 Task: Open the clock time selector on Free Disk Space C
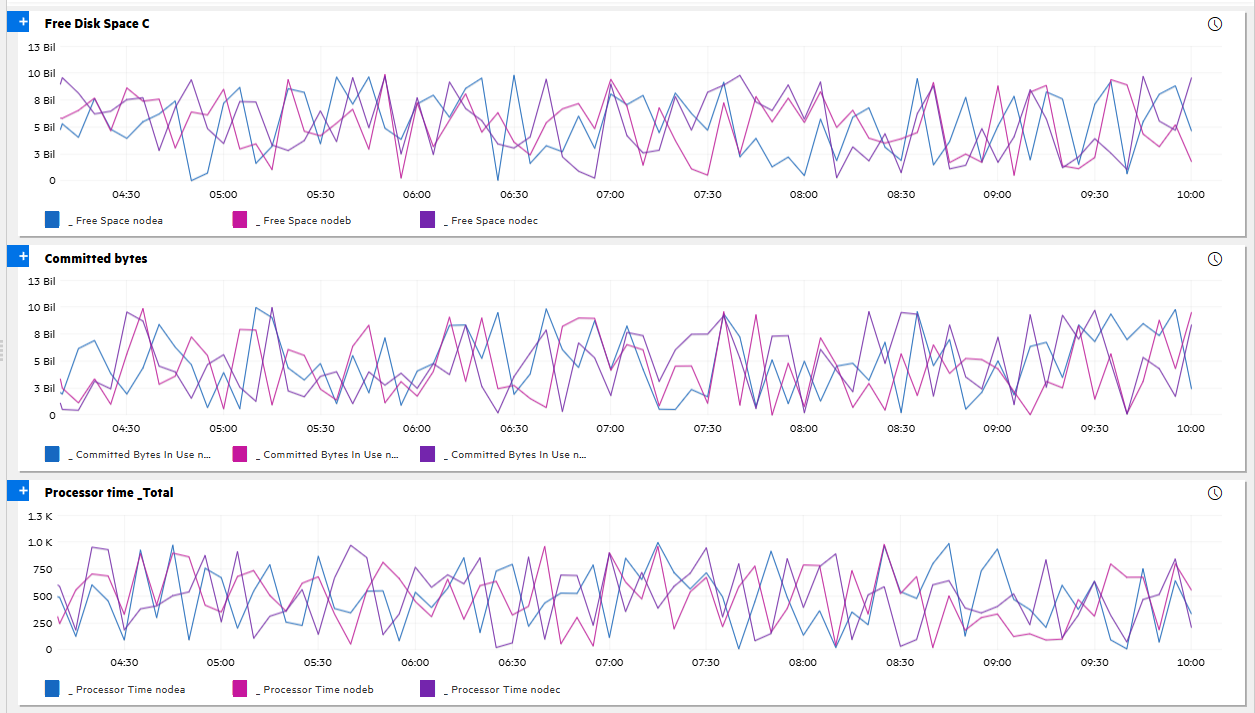[1214, 22]
